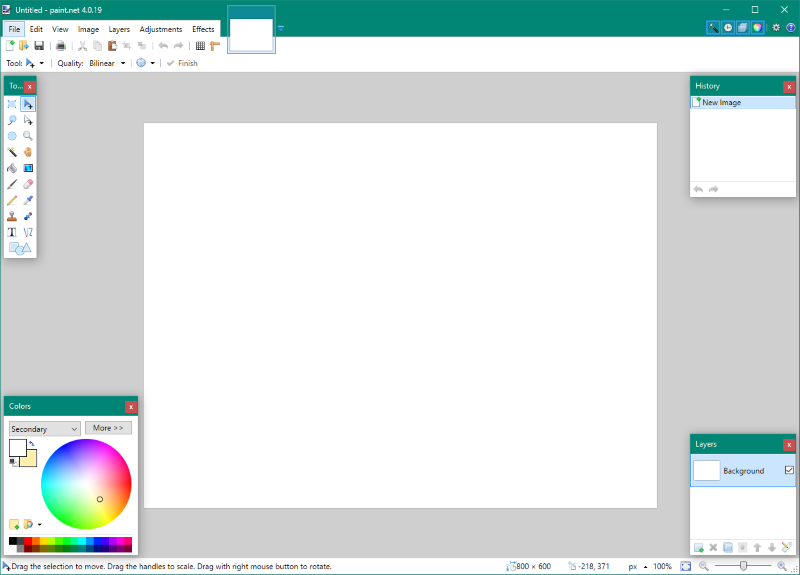800x575 pixels.
Task: Select the Paint Bucket tool
Action: coord(12,168)
